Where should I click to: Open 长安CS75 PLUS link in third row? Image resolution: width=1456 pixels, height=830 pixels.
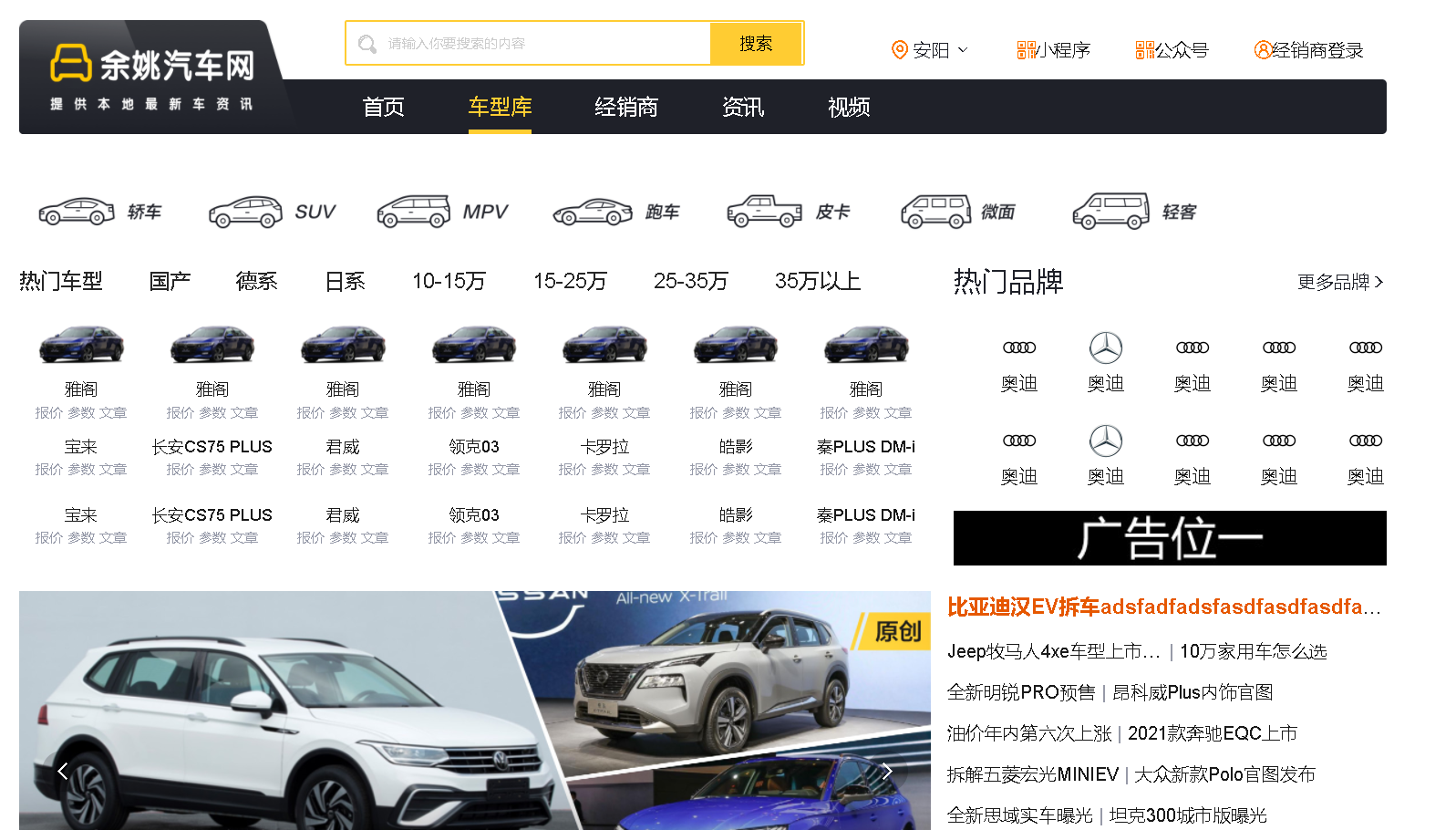point(212,515)
